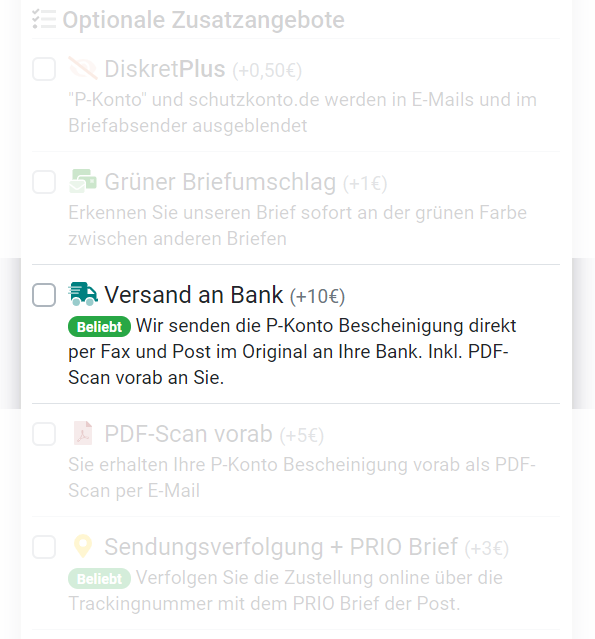Click the crossed-out eye DiskretPlus icon
Image resolution: width=595 pixels, height=639 pixels.
pyautogui.click(x=83, y=68)
